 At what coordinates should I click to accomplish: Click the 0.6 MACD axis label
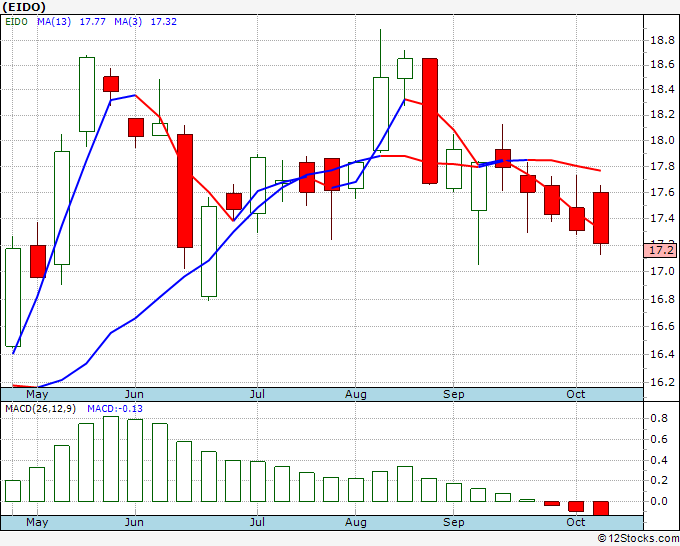pyautogui.click(x=659, y=439)
